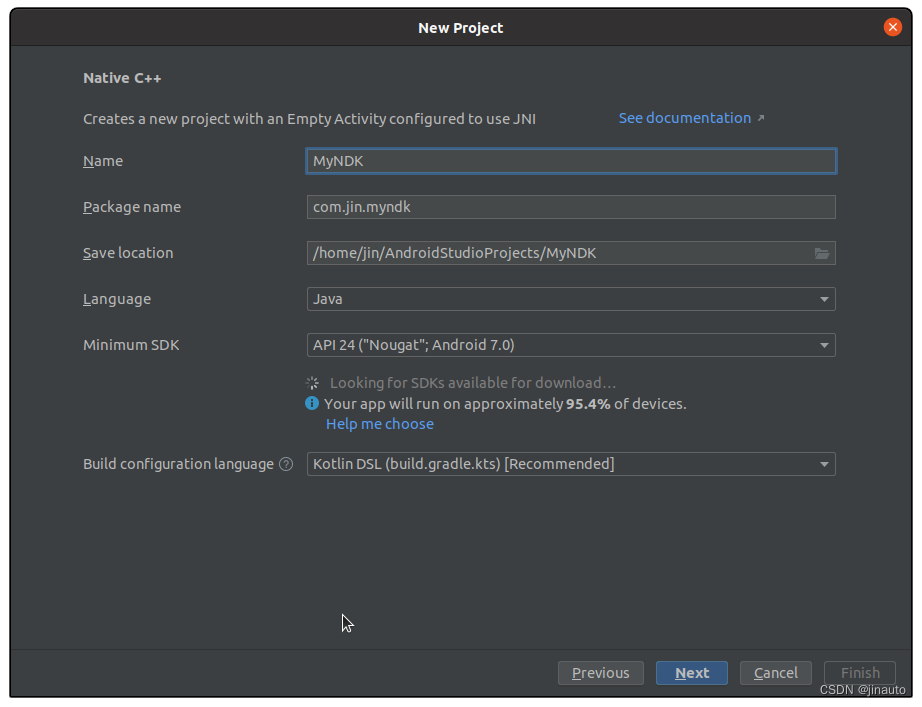Close the New Project dialog
This screenshot has height=707, width=922.
click(893, 27)
